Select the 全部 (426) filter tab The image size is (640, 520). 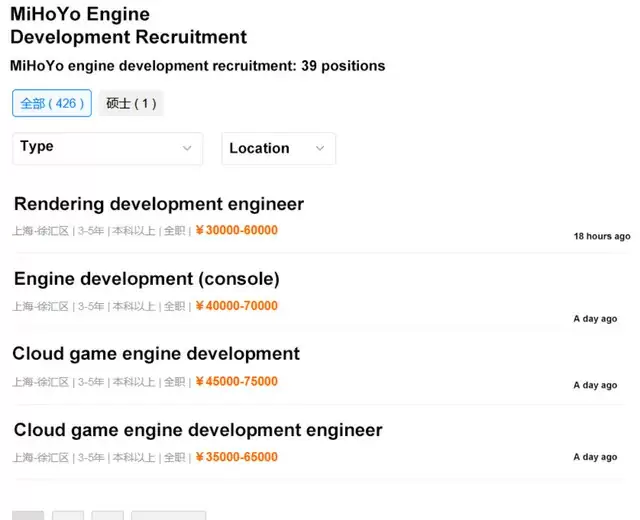coord(52,103)
